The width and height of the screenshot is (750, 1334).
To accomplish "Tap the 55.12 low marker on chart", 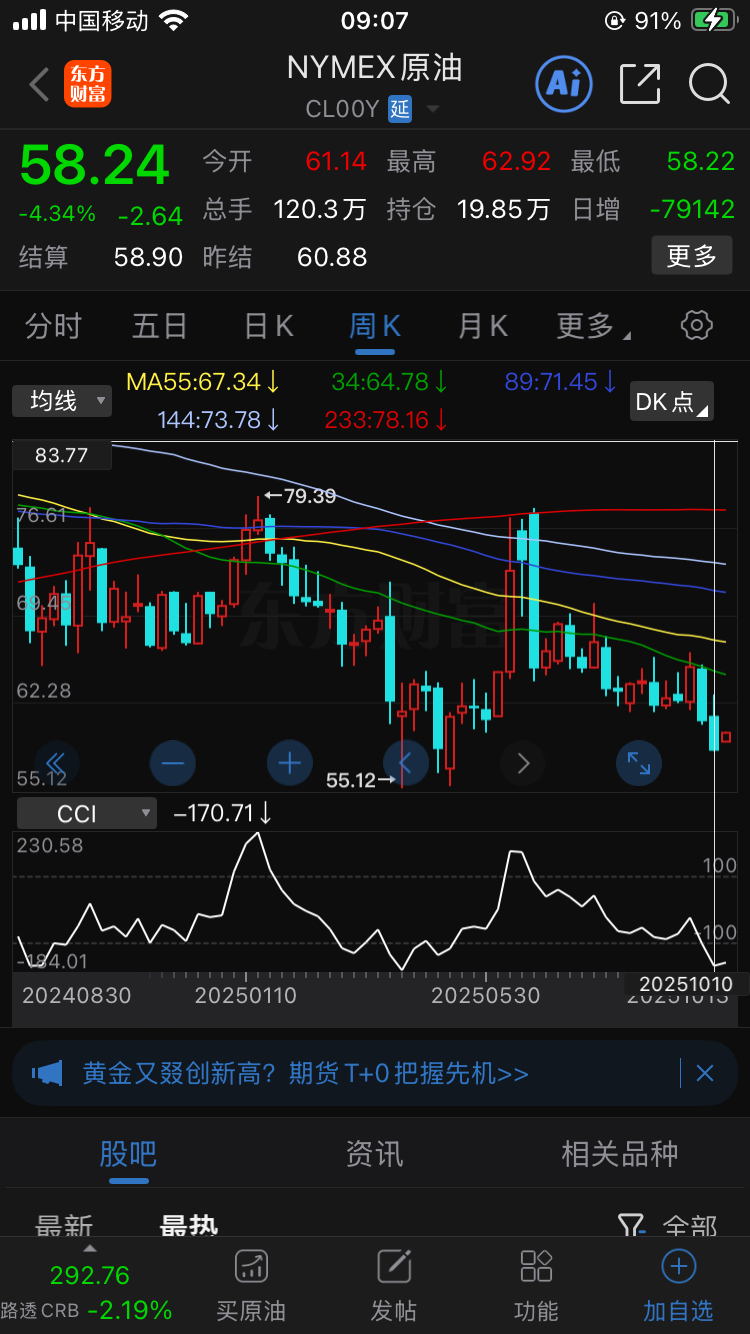I will pos(361,780).
